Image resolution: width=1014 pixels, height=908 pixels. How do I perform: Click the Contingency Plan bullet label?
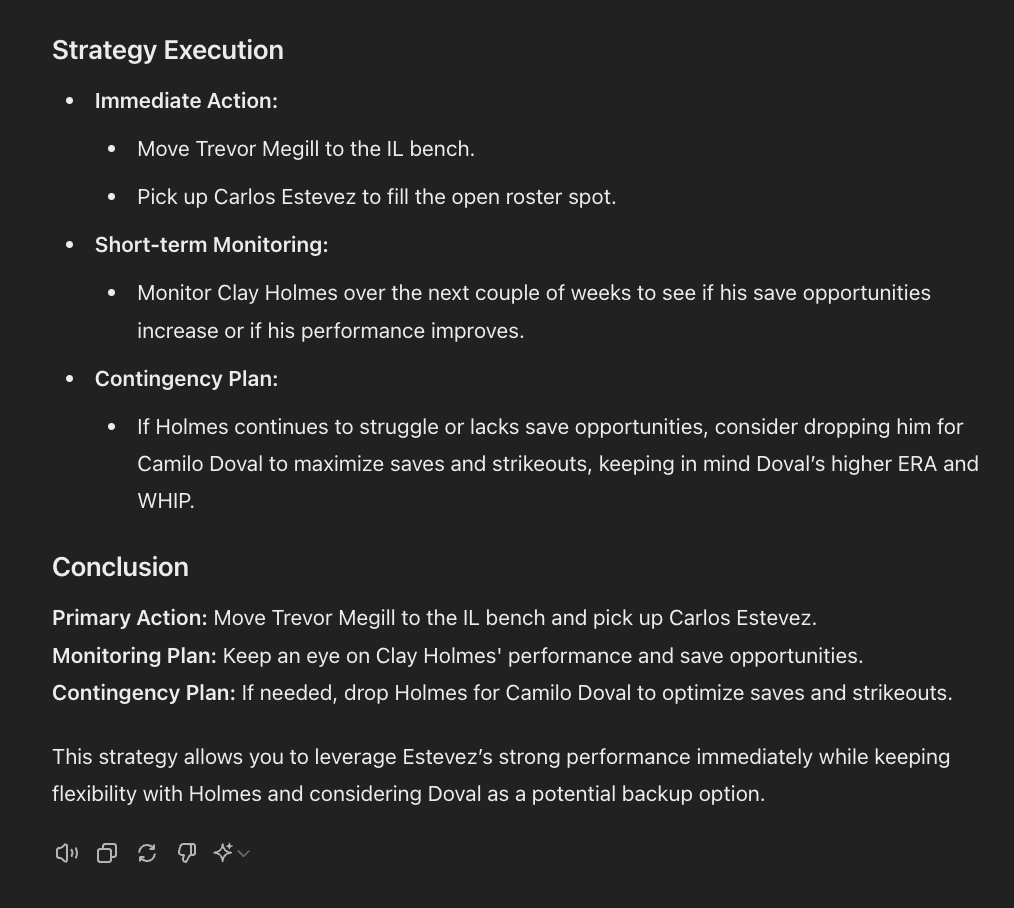point(186,379)
